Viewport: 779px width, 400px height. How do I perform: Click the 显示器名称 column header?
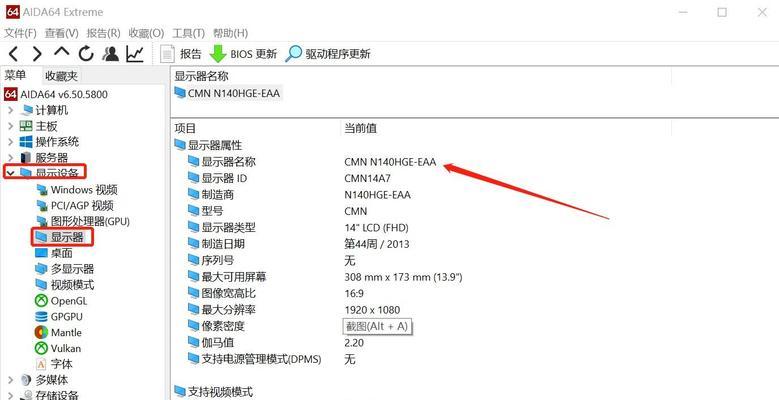coord(201,76)
